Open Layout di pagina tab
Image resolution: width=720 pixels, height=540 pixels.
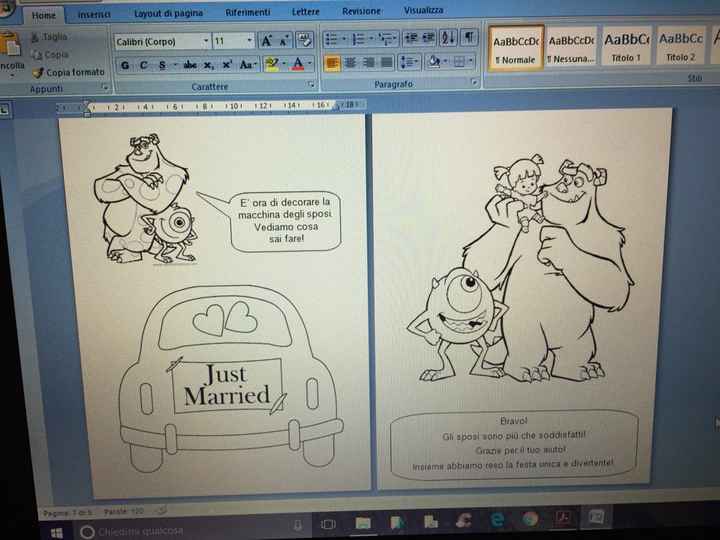coord(168,13)
